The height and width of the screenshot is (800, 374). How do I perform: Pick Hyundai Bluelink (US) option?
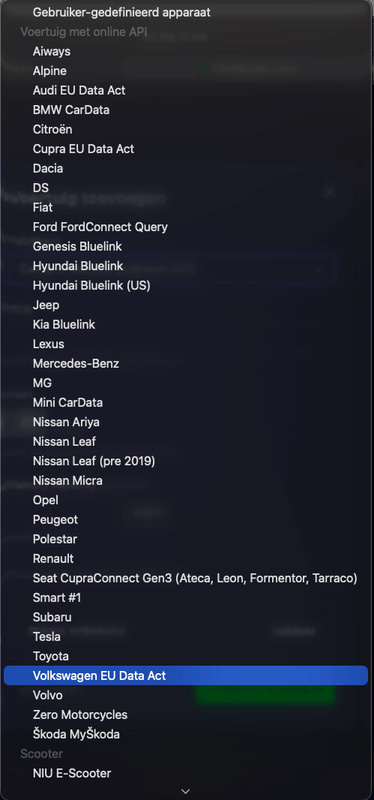click(186, 285)
